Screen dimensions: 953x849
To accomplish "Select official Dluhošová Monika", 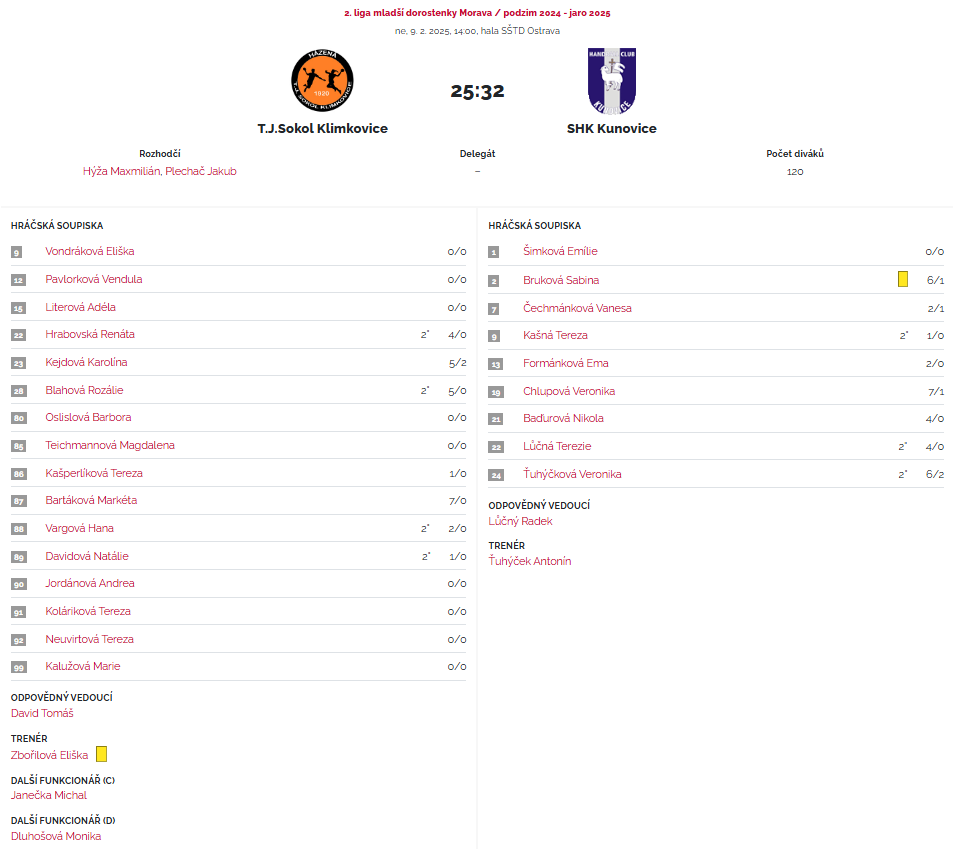I will [56, 836].
